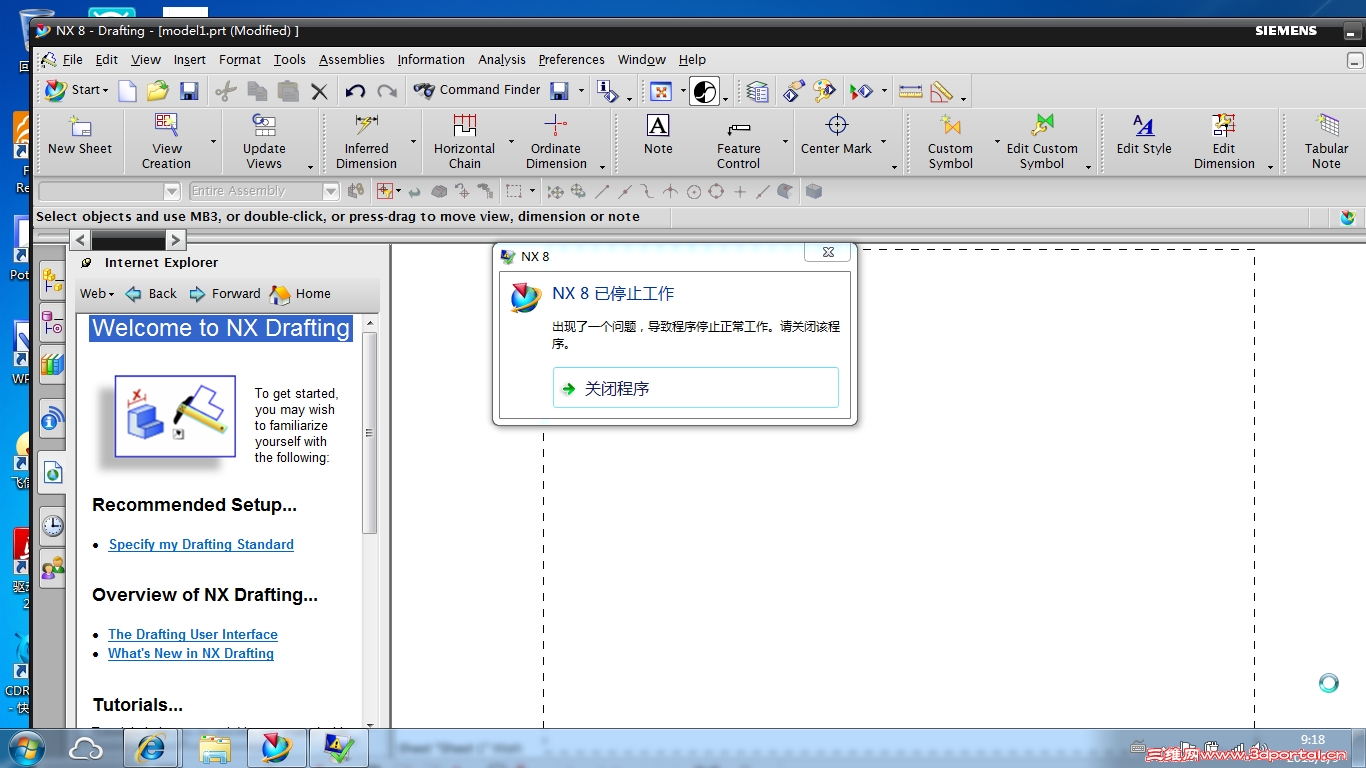
Task: Select the View Creation tool
Action: click(166, 141)
